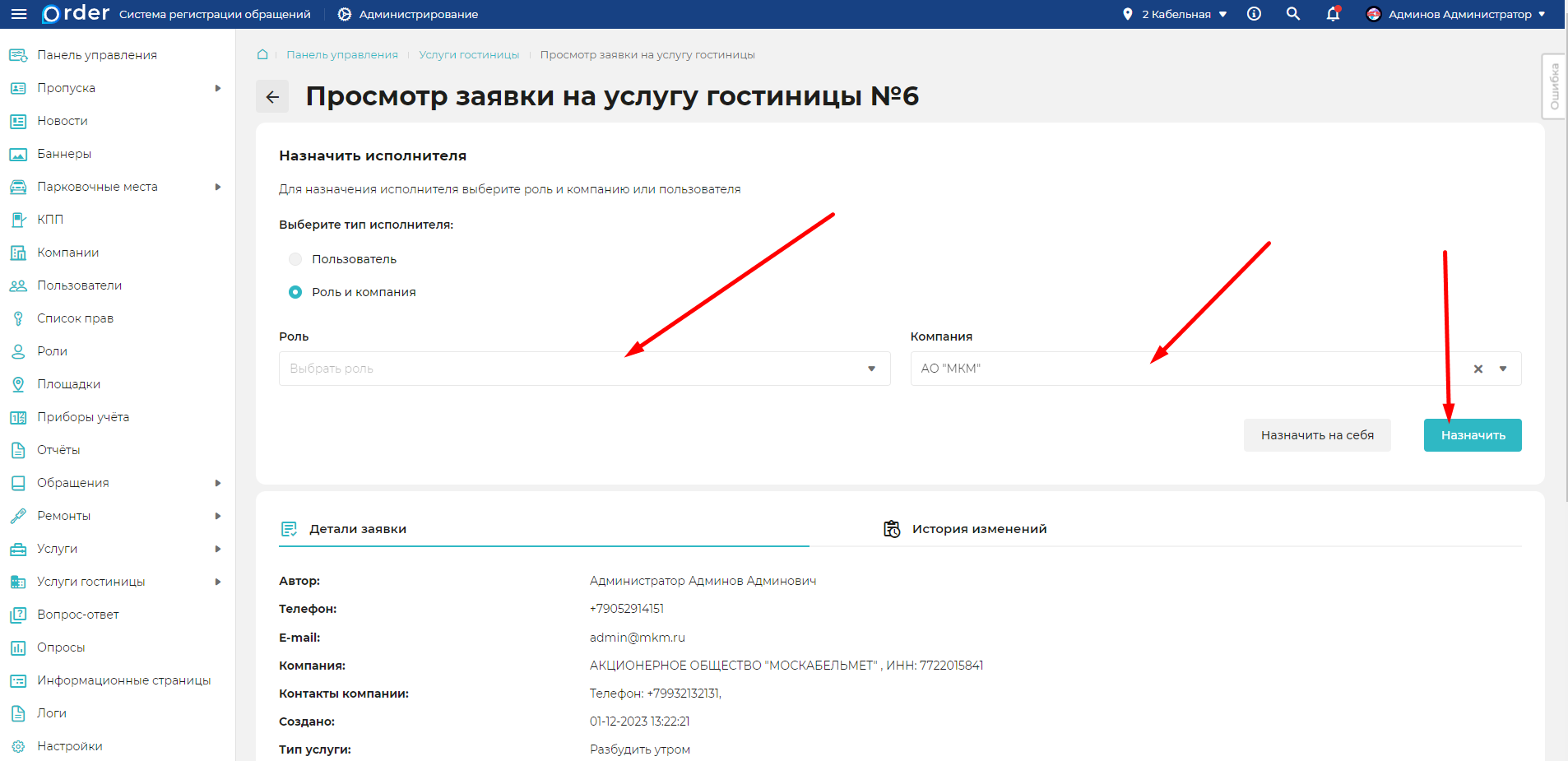This screenshot has height=761, width=1568.
Task: Clear the selected company АО "МКМ"
Action: tap(1478, 369)
